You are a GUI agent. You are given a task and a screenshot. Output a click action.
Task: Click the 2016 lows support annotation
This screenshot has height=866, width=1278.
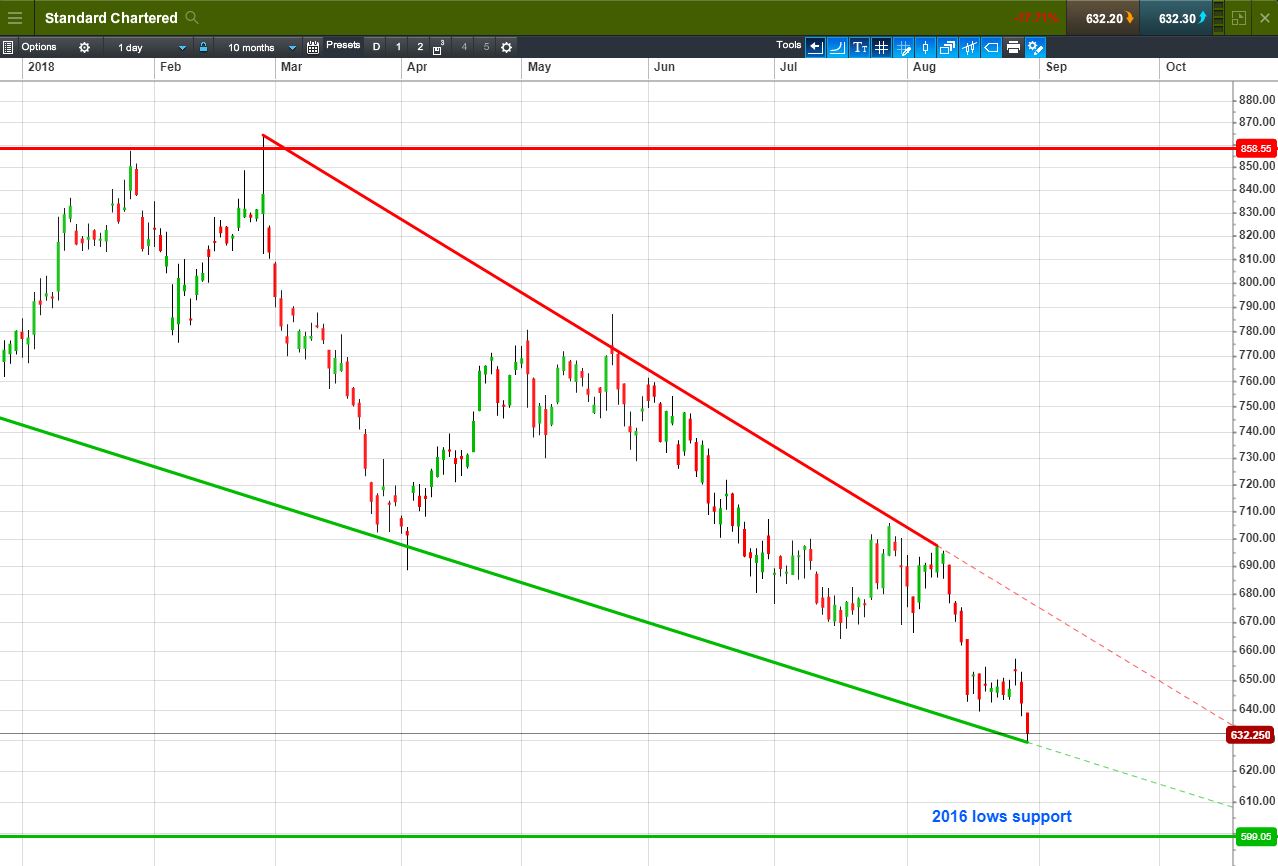(x=1002, y=816)
